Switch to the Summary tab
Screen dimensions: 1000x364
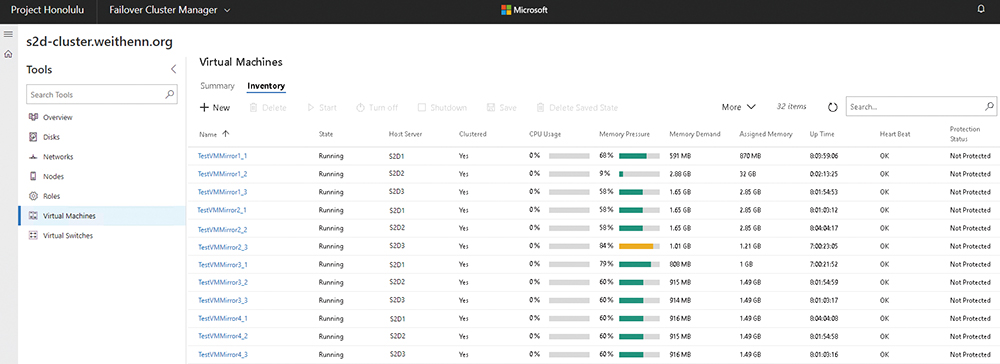point(217,85)
